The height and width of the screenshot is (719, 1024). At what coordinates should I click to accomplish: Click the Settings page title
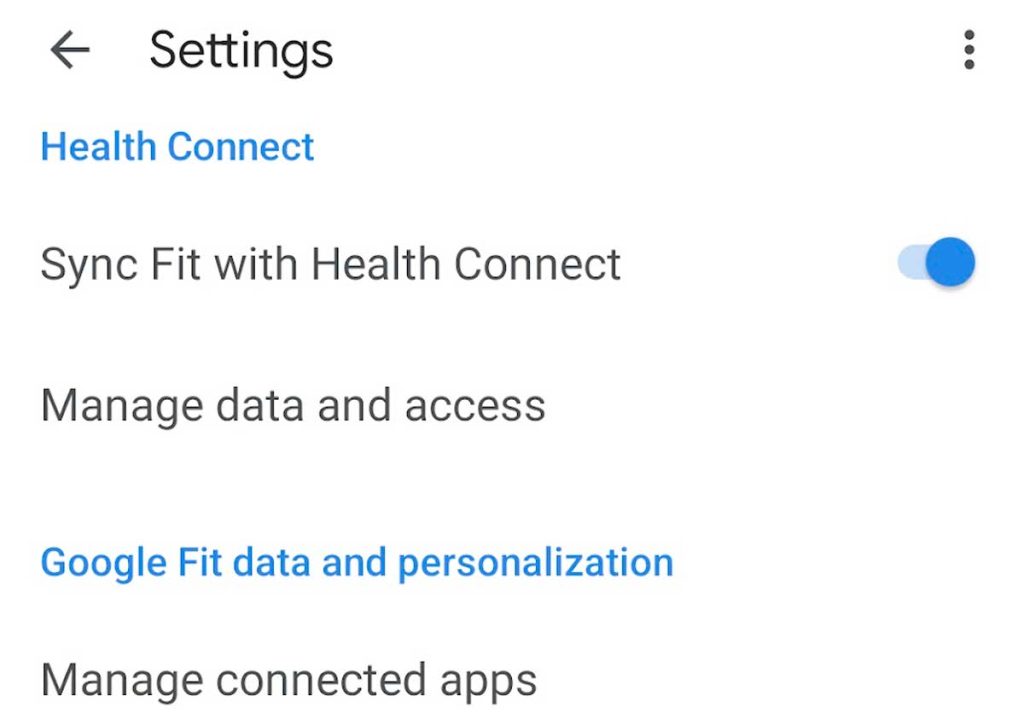[x=241, y=50]
